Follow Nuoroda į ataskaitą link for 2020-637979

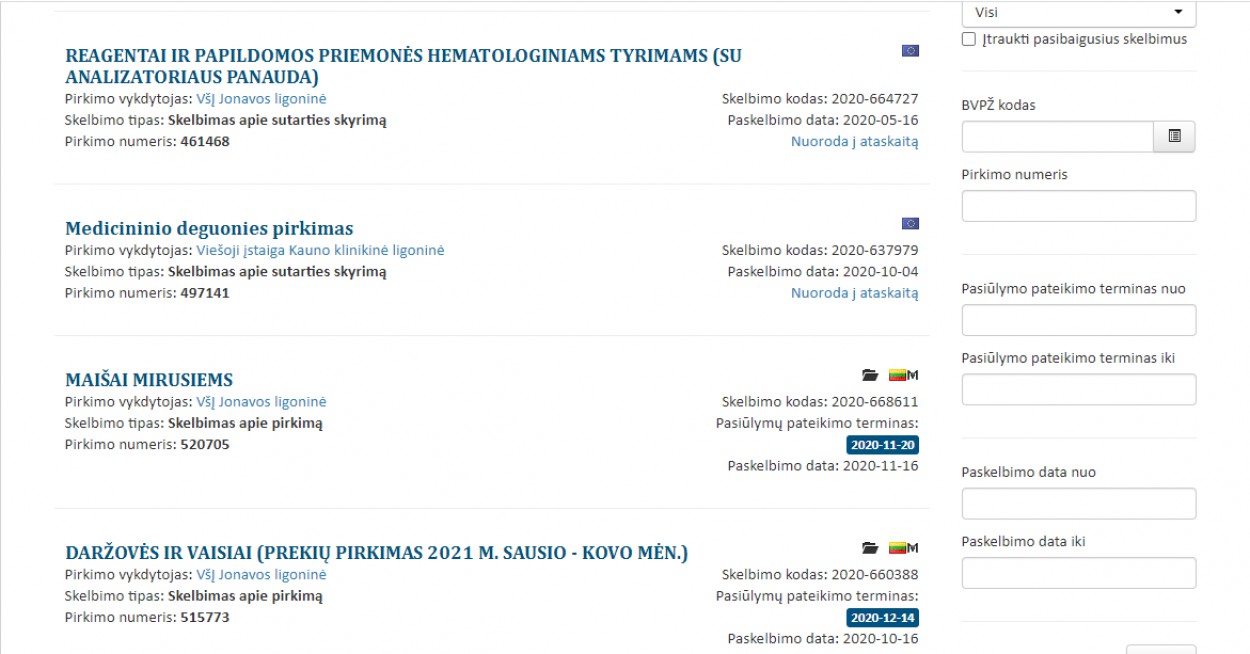854,292
